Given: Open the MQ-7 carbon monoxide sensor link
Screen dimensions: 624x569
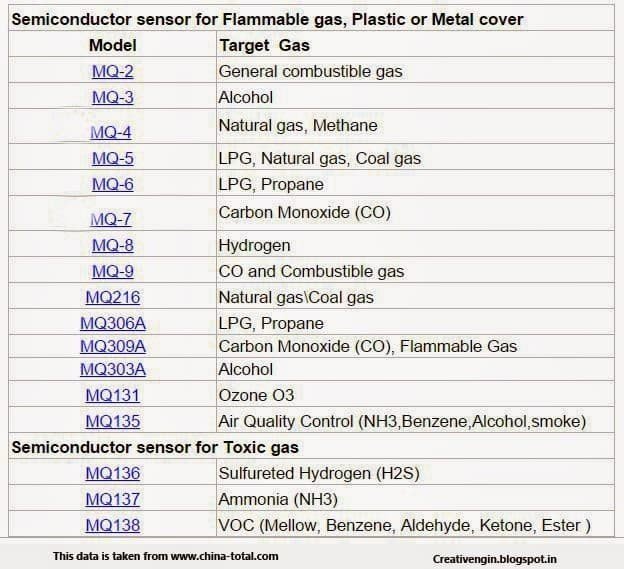Looking at the screenshot, I should (x=112, y=219).
